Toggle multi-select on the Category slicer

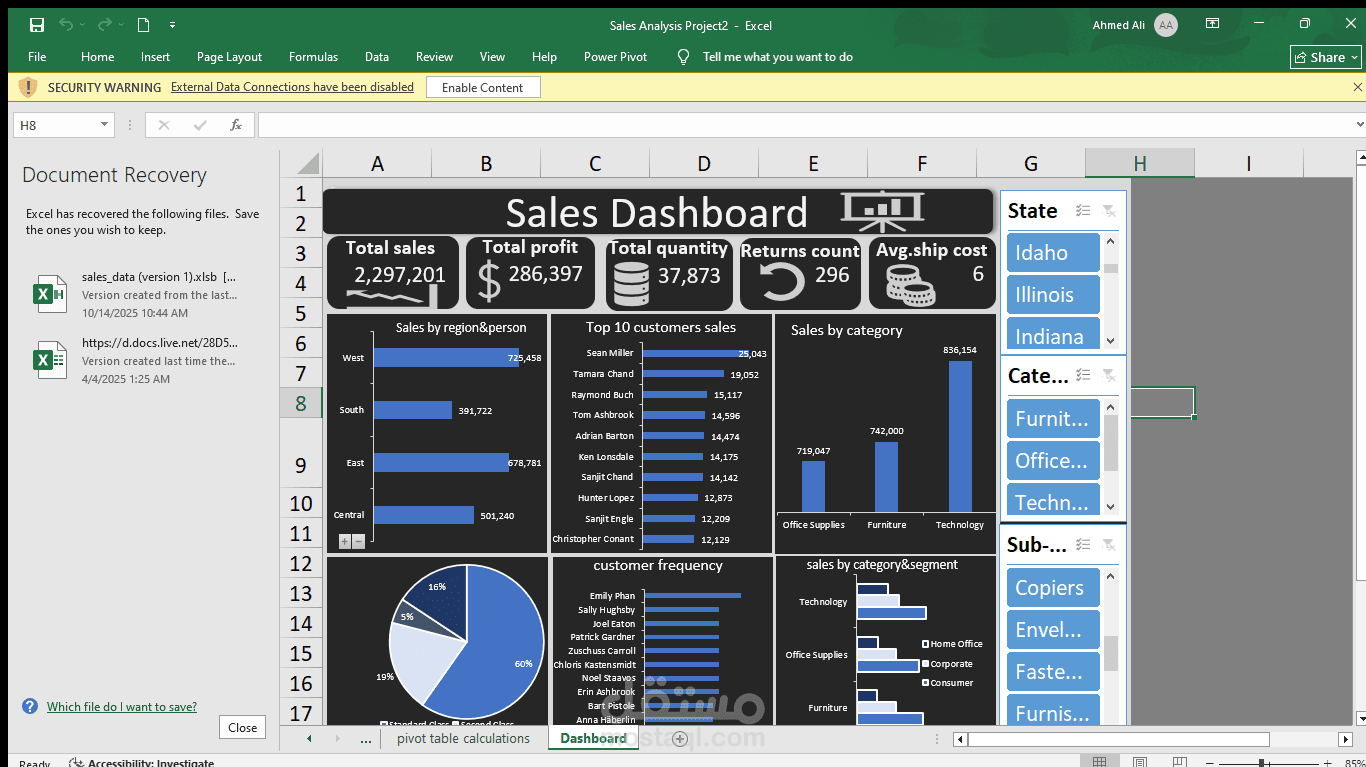(x=1083, y=375)
